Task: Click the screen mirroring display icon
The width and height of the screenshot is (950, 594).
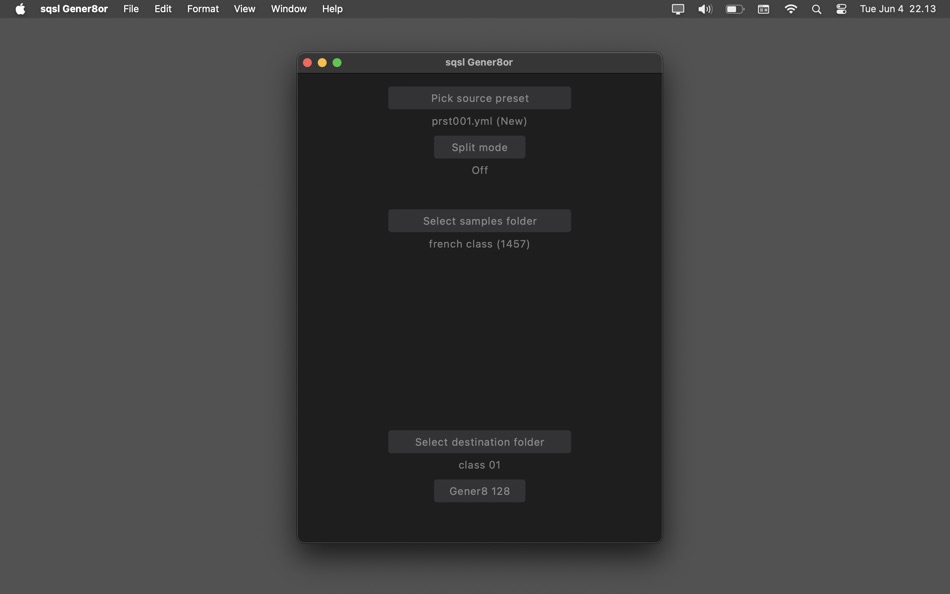Action: [x=678, y=9]
